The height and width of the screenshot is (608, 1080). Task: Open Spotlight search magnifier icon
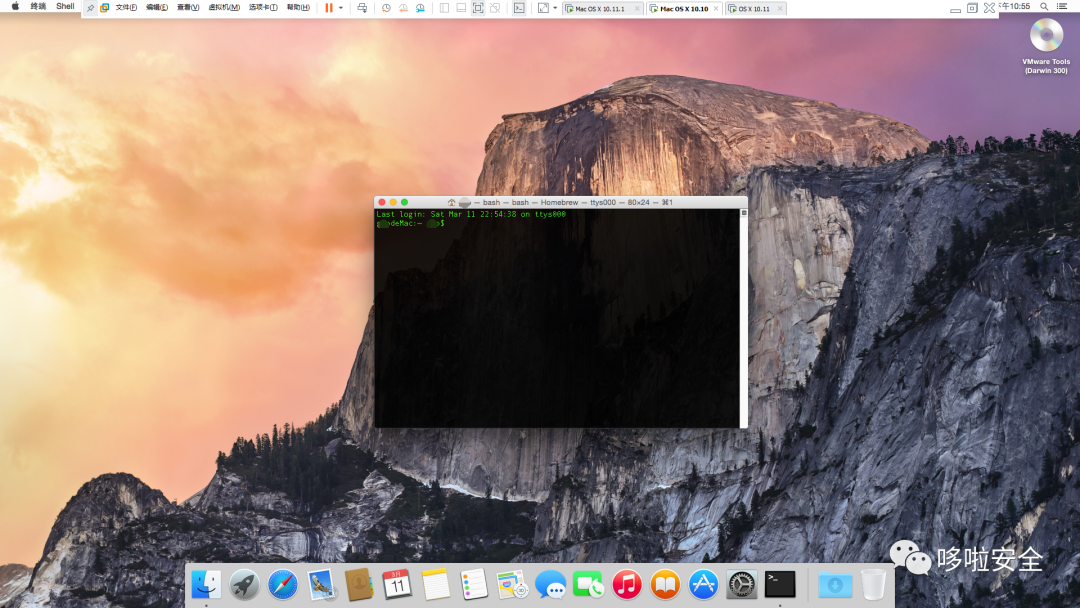tap(1044, 6)
